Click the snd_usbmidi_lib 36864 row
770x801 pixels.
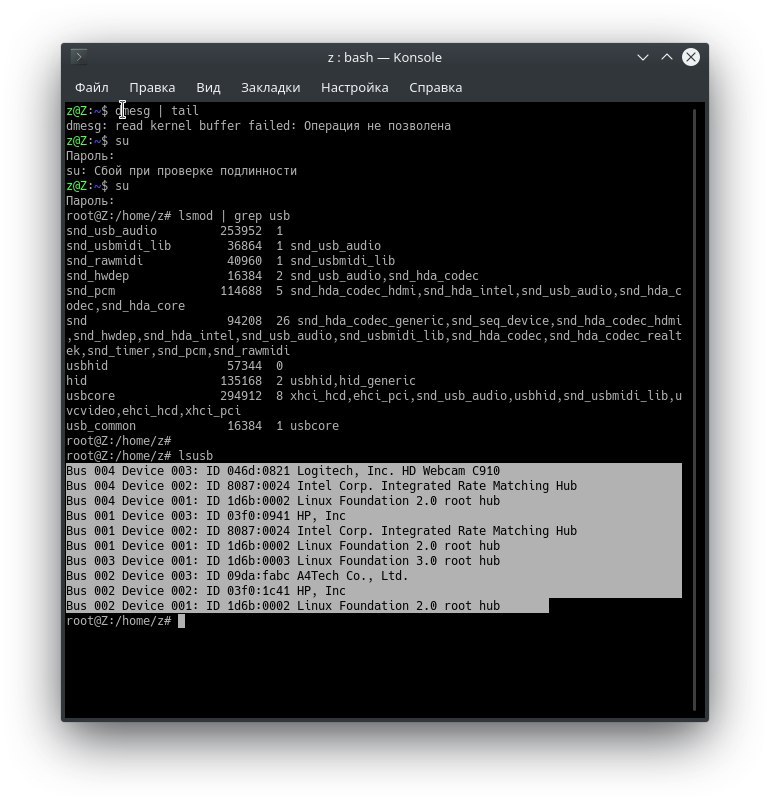point(223,246)
